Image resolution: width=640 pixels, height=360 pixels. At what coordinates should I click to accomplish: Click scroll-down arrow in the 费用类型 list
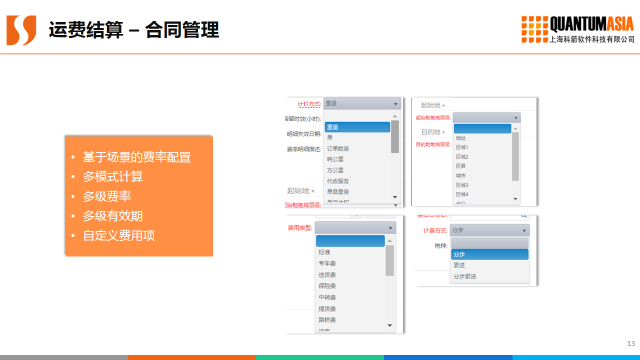pyautogui.click(x=390, y=325)
